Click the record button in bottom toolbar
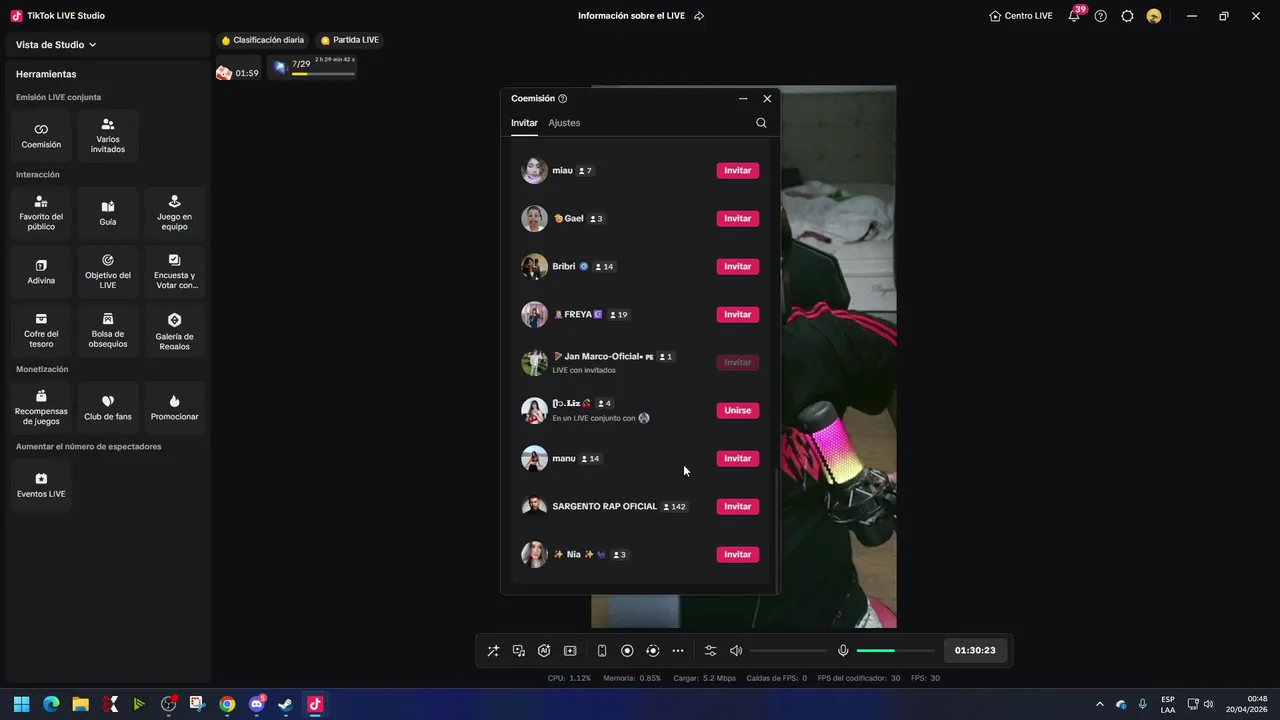The image size is (1280, 720). [x=627, y=651]
